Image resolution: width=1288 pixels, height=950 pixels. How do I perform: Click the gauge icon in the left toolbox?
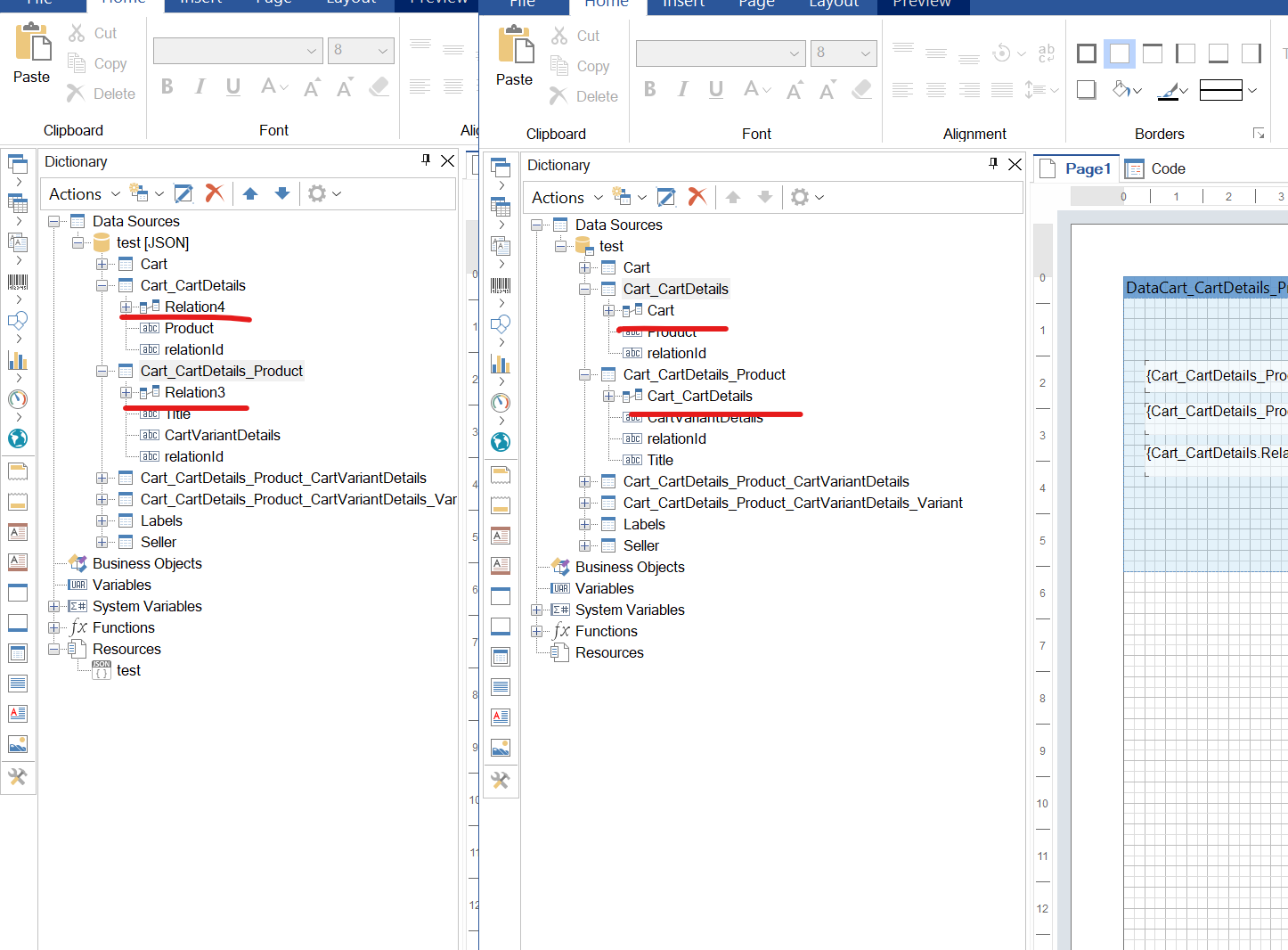pyautogui.click(x=18, y=399)
